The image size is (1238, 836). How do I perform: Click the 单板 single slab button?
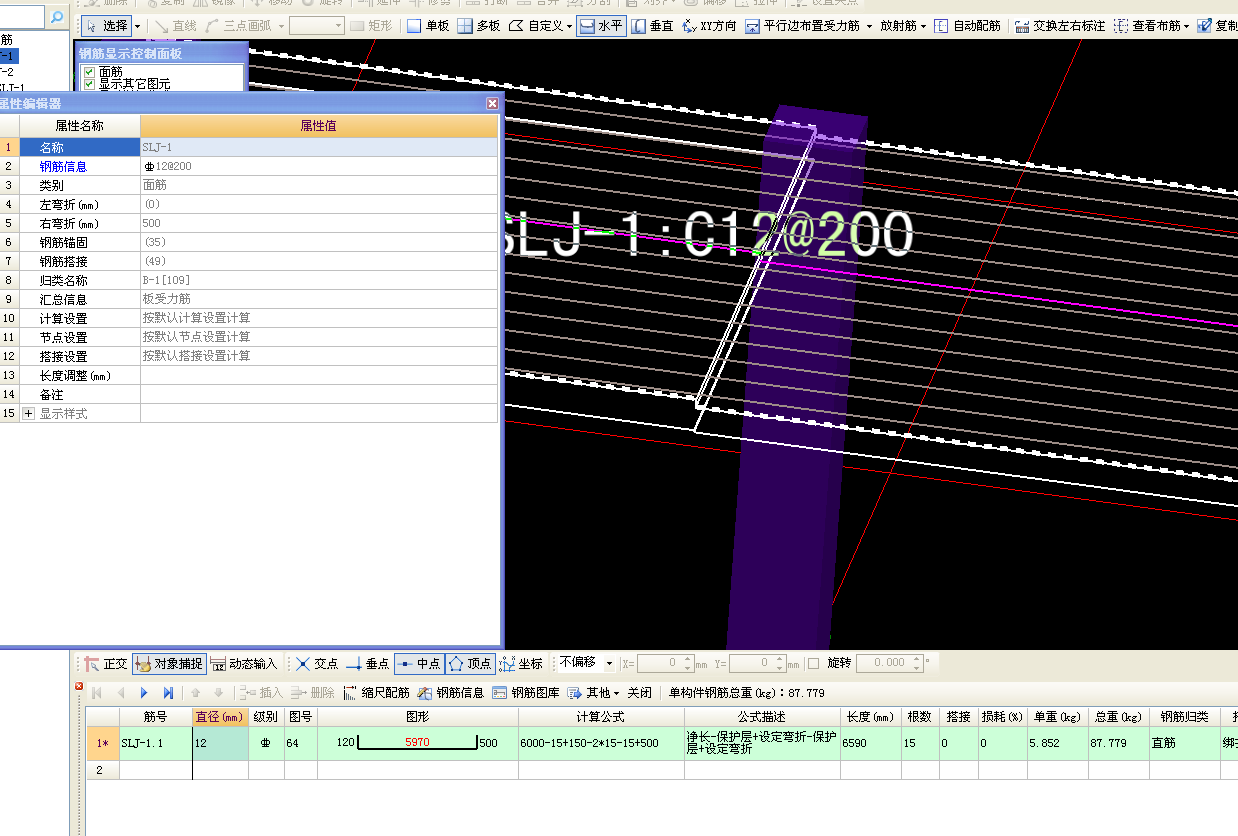click(428, 26)
